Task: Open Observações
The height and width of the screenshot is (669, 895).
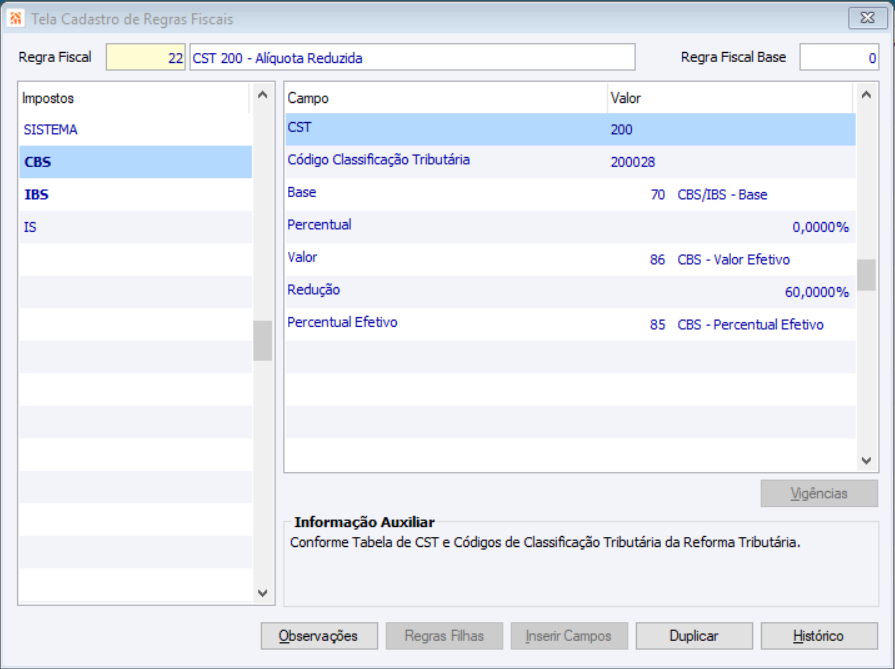Action: [319, 636]
